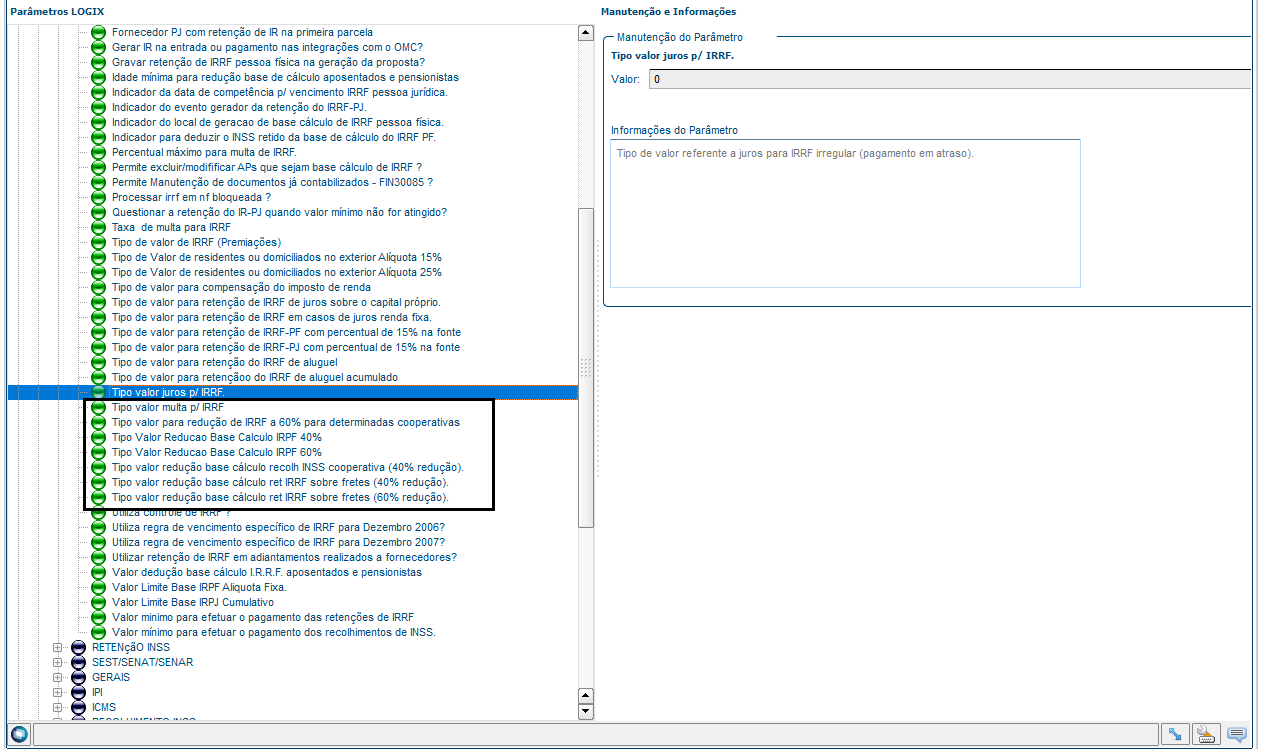
Task: Click green icon beside 'Tipo Valor Reducao Base Calculo IRPF 60%'
Action: coord(98,452)
